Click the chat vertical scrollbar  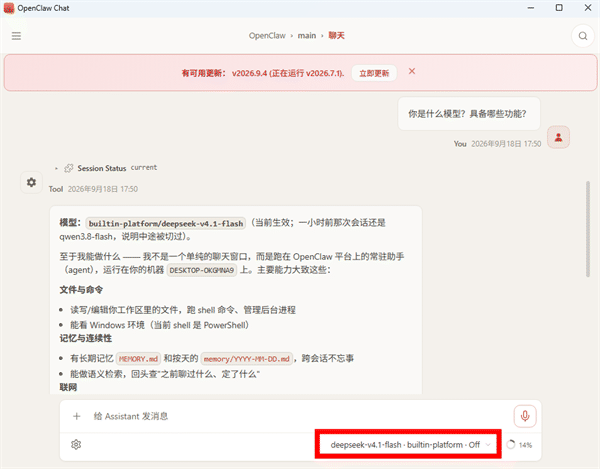tap(588, 229)
